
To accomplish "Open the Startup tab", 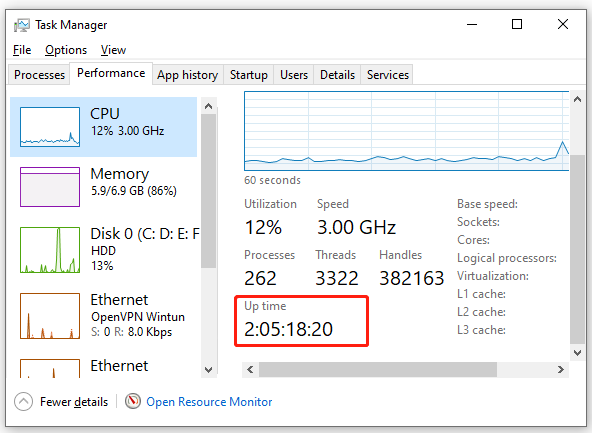I will click(x=249, y=75).
